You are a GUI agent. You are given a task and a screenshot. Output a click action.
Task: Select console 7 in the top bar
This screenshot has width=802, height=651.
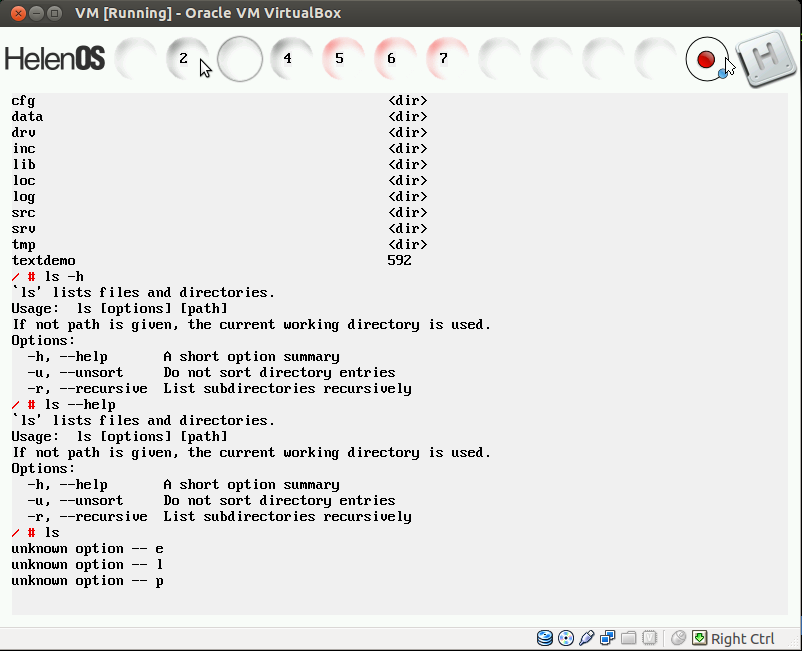tap(445, 59)
